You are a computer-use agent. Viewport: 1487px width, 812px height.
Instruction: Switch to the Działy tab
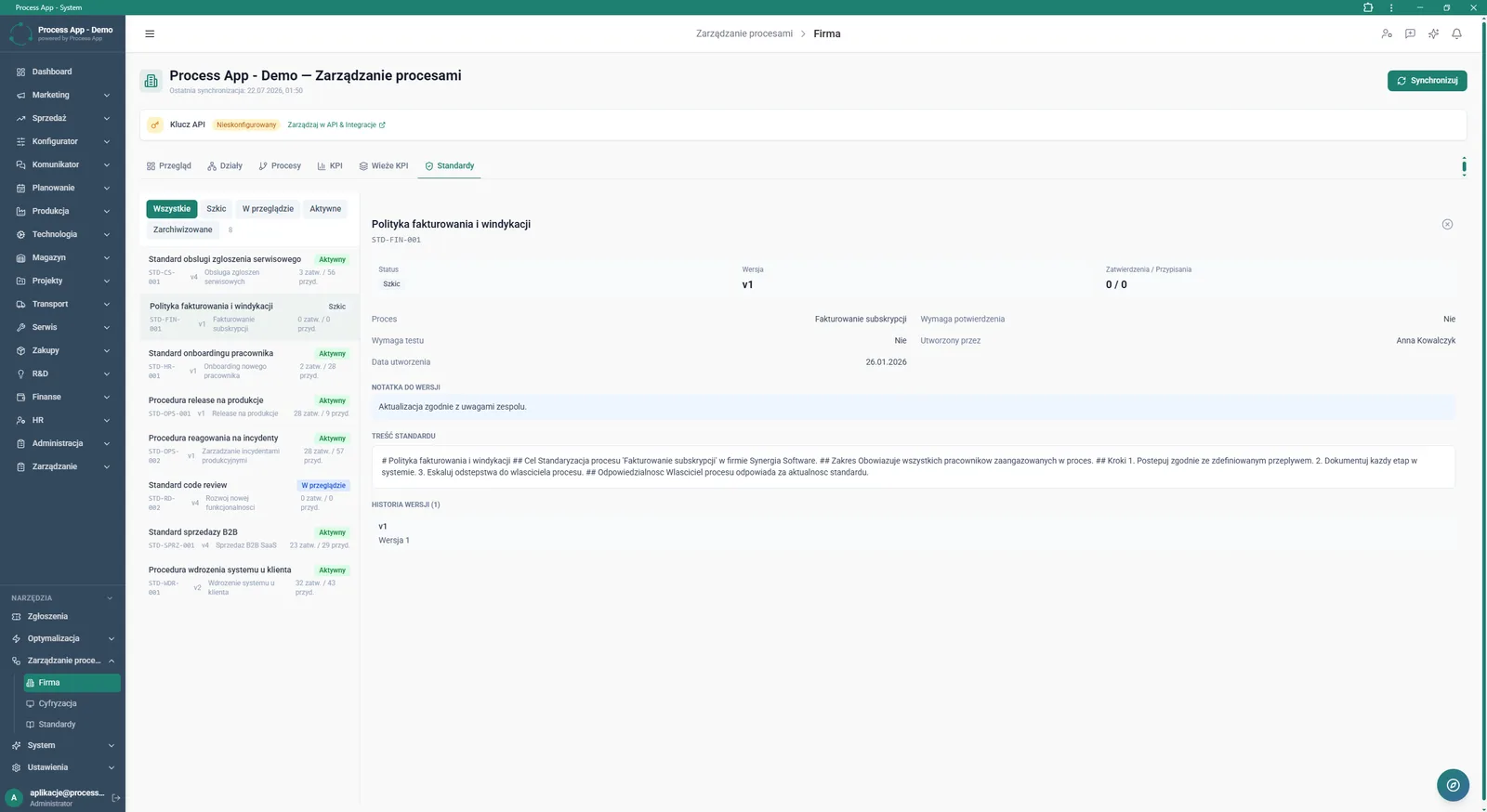pyautogui.click(x=225, y=165)
